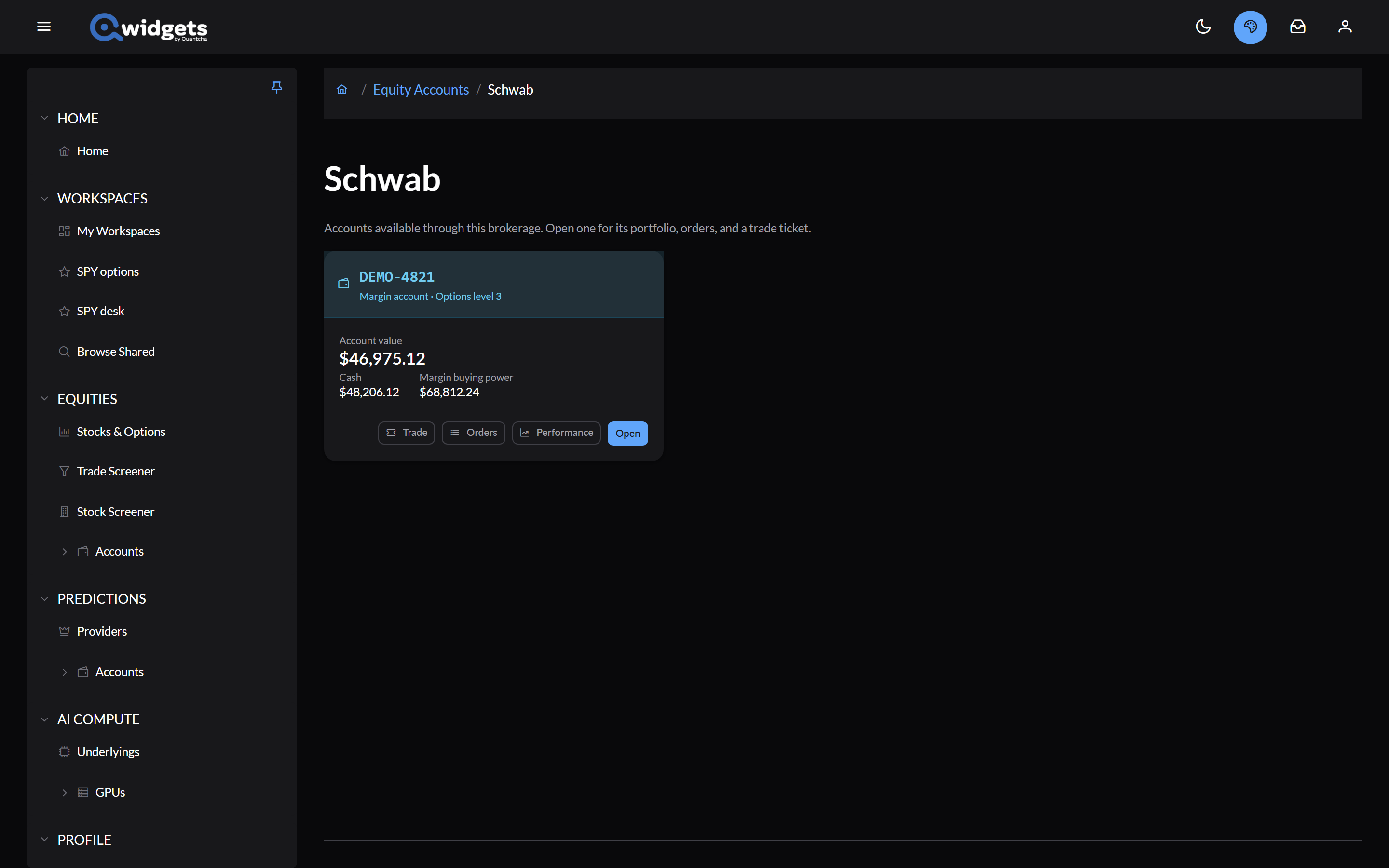
Task: Click the $68,812.24 margin buying power
Action: coord(449,392)
